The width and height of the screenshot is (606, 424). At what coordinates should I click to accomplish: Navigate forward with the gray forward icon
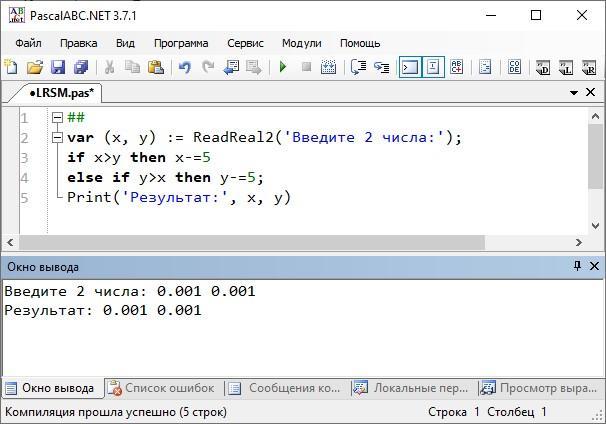(254, 67)
